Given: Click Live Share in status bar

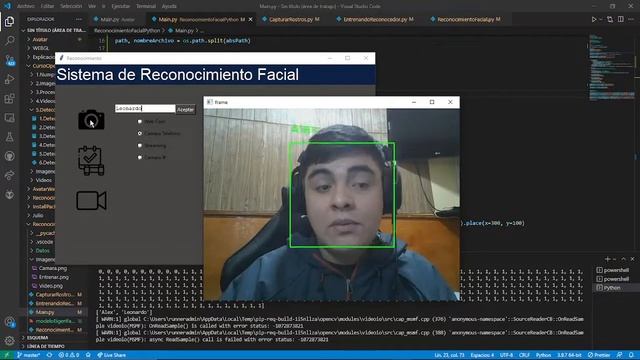Looking at the screenshot, I should pos(111,355).
